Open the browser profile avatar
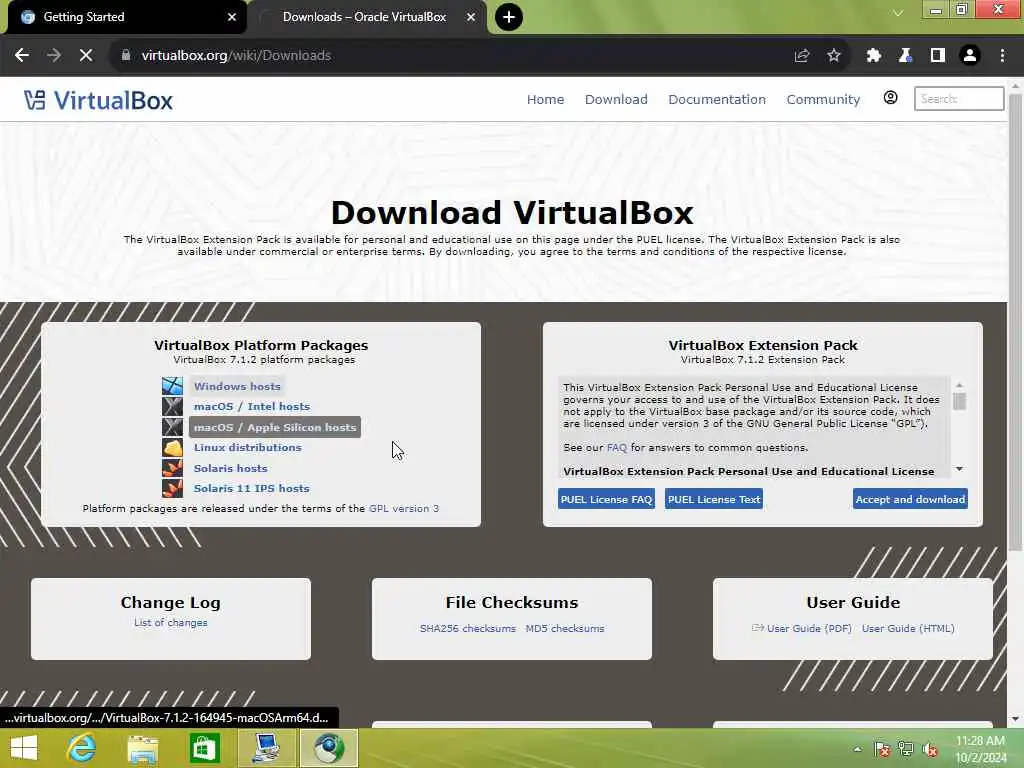 (x=970, y=56)
